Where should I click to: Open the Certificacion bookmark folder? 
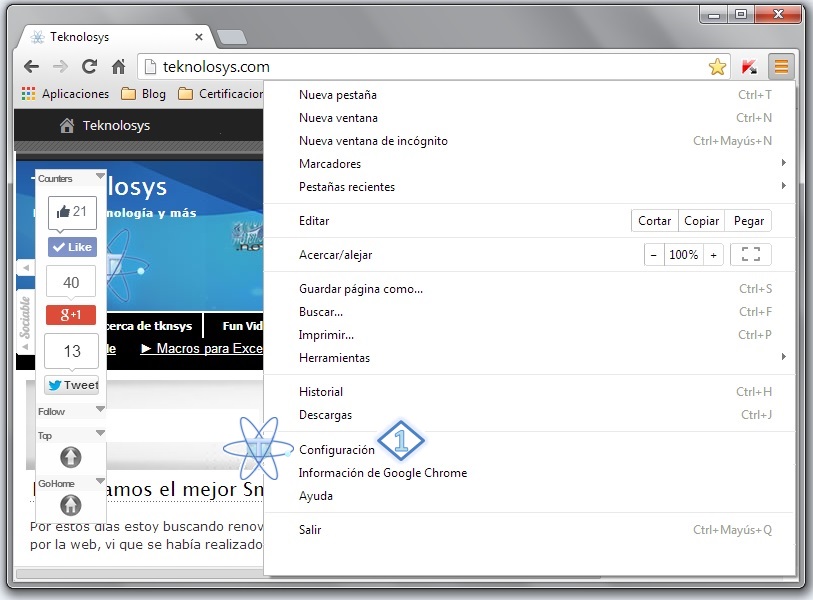click(220, 94)
